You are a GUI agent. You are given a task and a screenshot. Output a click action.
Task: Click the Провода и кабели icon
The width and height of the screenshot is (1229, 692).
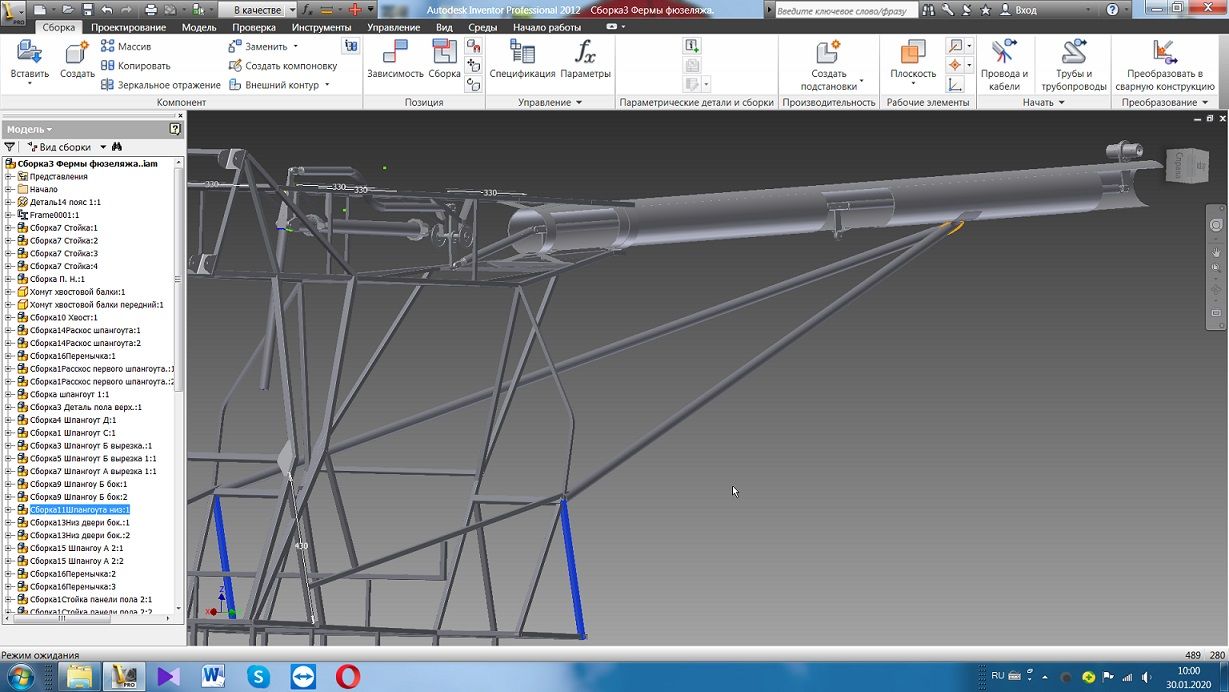click(1004, 53)
